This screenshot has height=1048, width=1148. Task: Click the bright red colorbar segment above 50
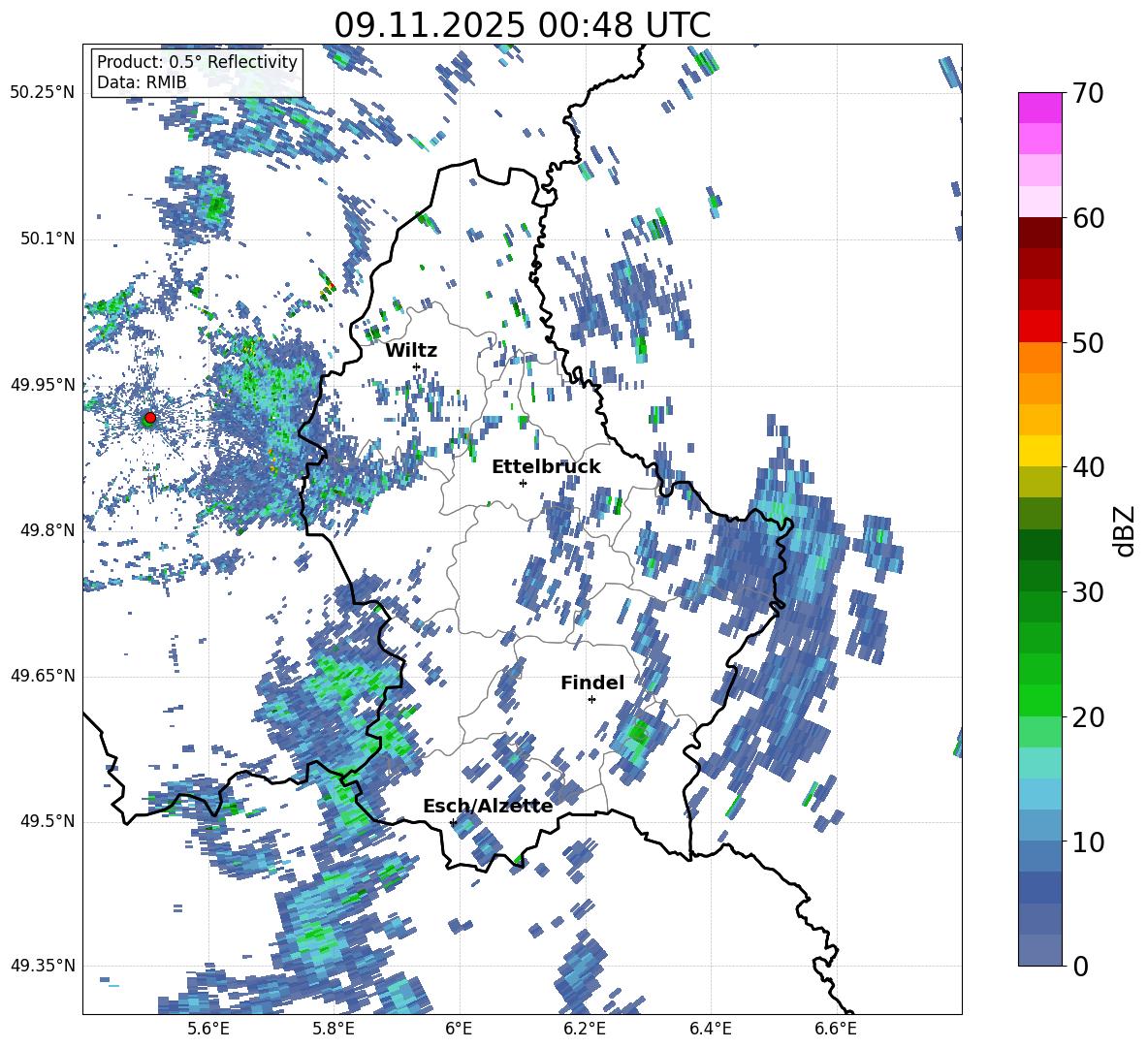point(1039,327)
